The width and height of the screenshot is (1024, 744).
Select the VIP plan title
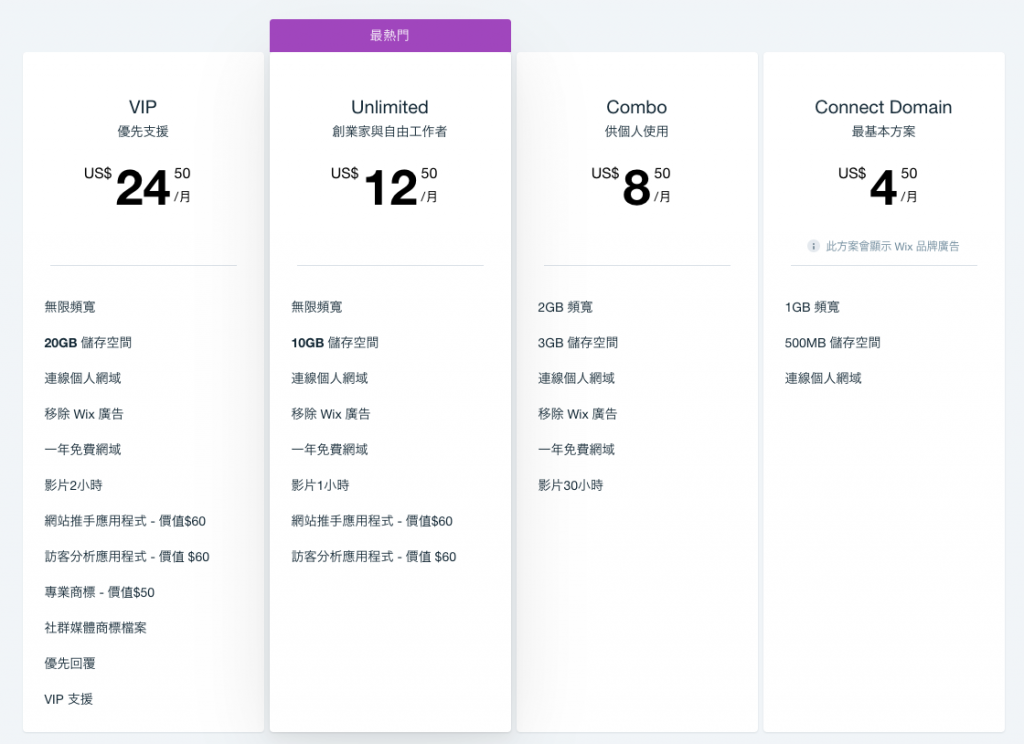pyautogui.click(x=143, y=107)
